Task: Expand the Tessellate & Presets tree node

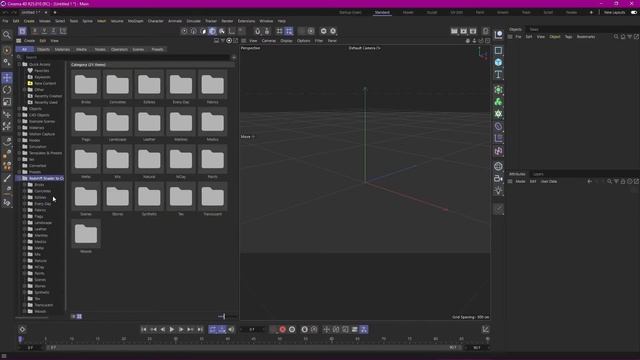Action: 19,153
